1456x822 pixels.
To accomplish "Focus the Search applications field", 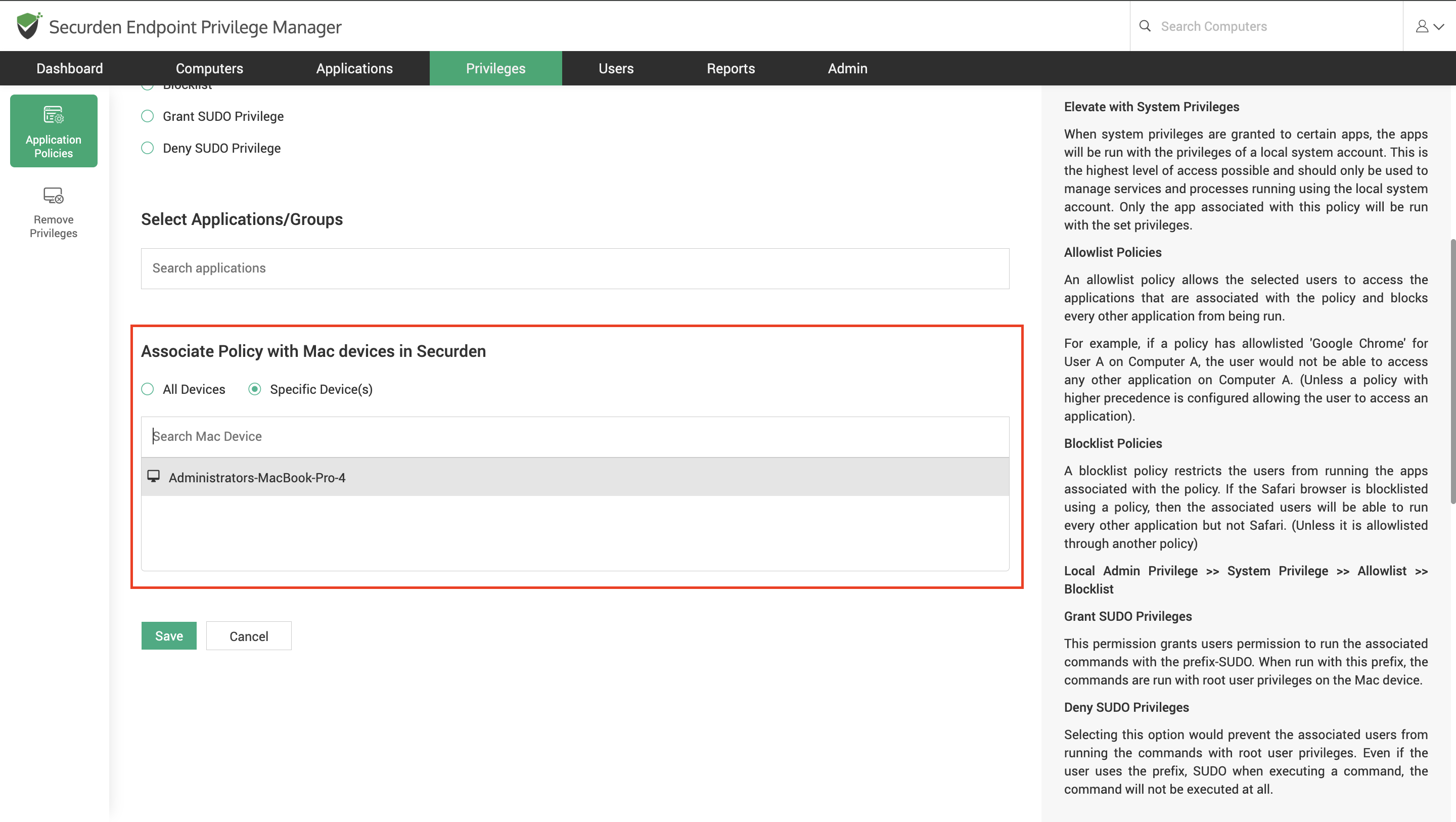I will [575, 268].
